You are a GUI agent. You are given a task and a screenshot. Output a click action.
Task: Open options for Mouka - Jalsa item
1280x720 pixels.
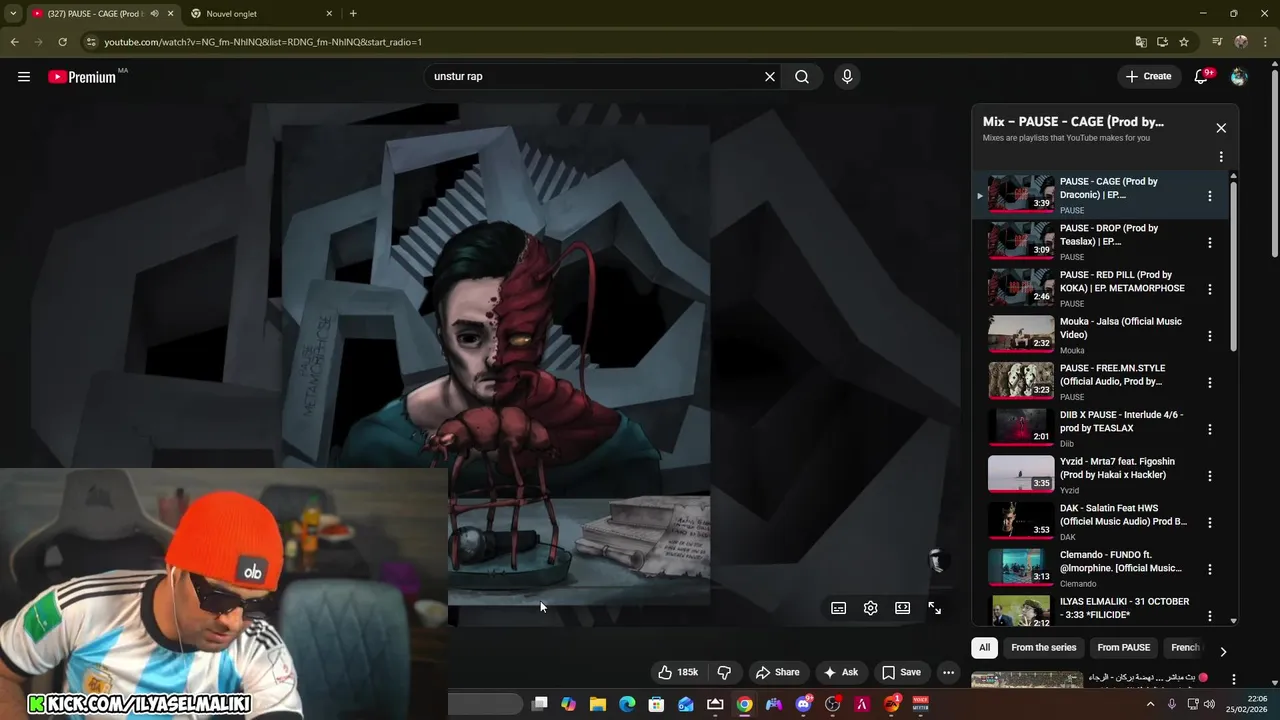1210,336
